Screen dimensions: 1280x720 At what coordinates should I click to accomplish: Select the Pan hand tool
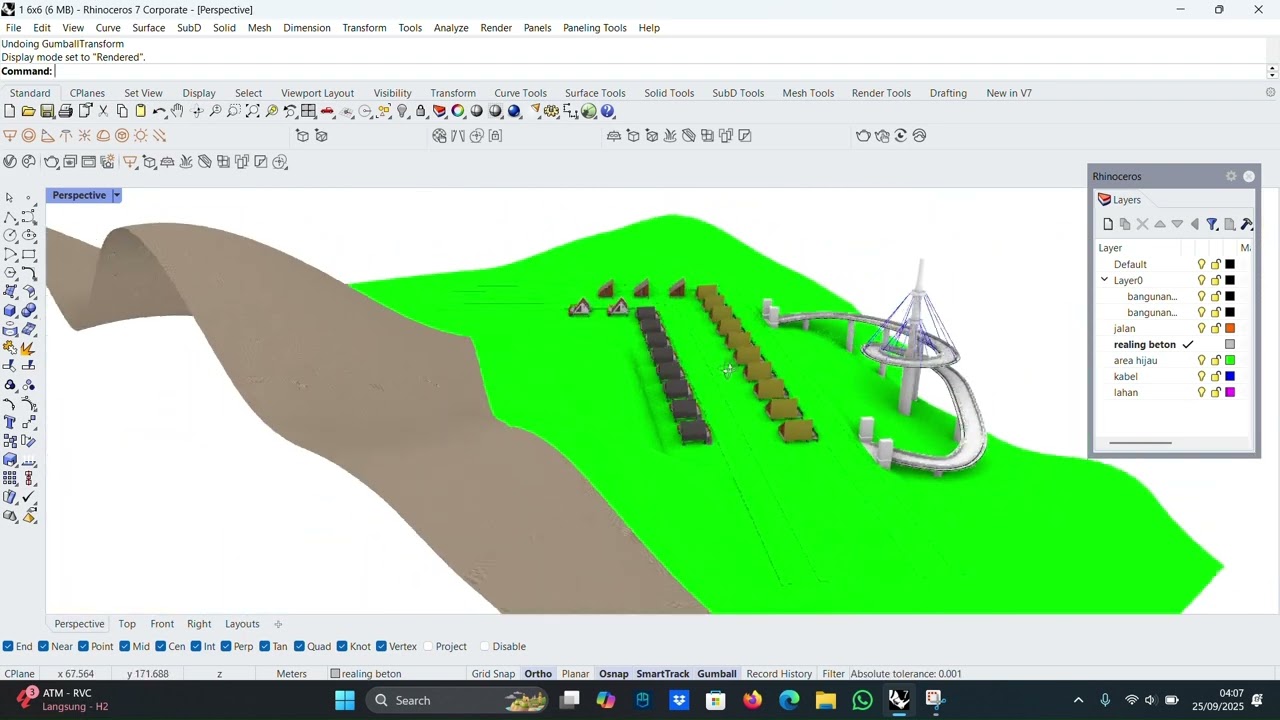[x=177, y=111]
